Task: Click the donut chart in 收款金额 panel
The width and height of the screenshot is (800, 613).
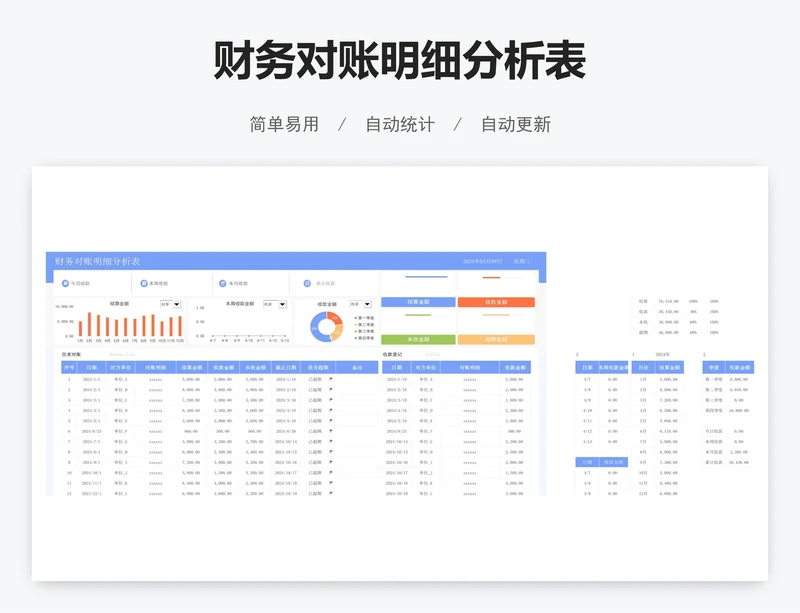Action: pyautogui.click(x=327, y=327)
